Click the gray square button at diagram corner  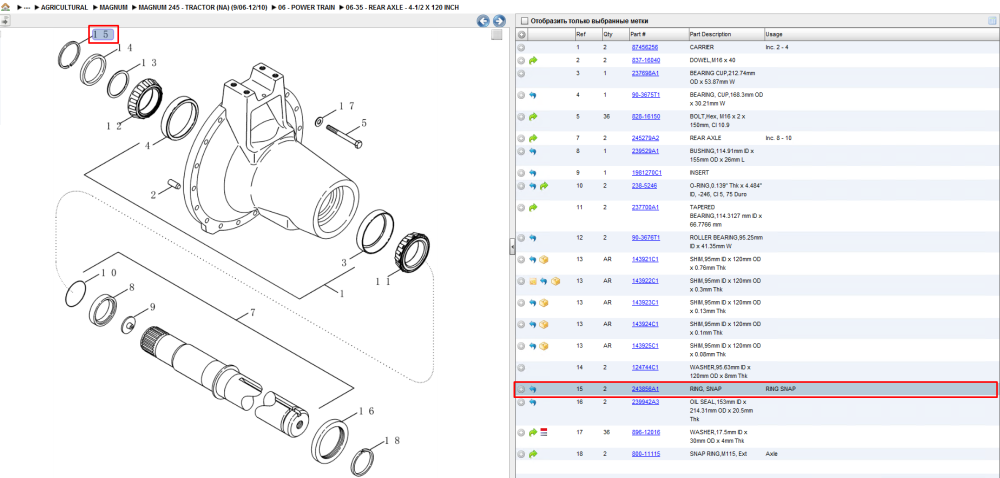(497, 35)
